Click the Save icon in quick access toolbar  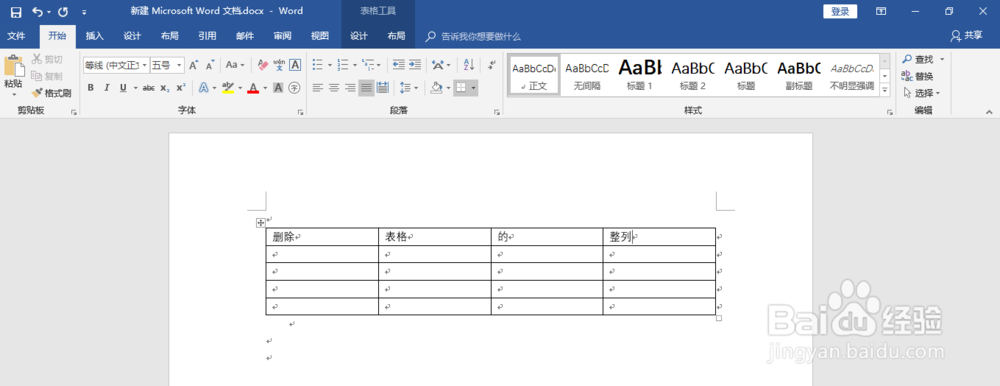[16, 11]
